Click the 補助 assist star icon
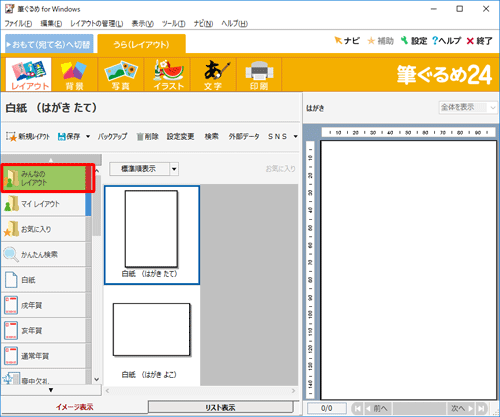 (380, 41)
